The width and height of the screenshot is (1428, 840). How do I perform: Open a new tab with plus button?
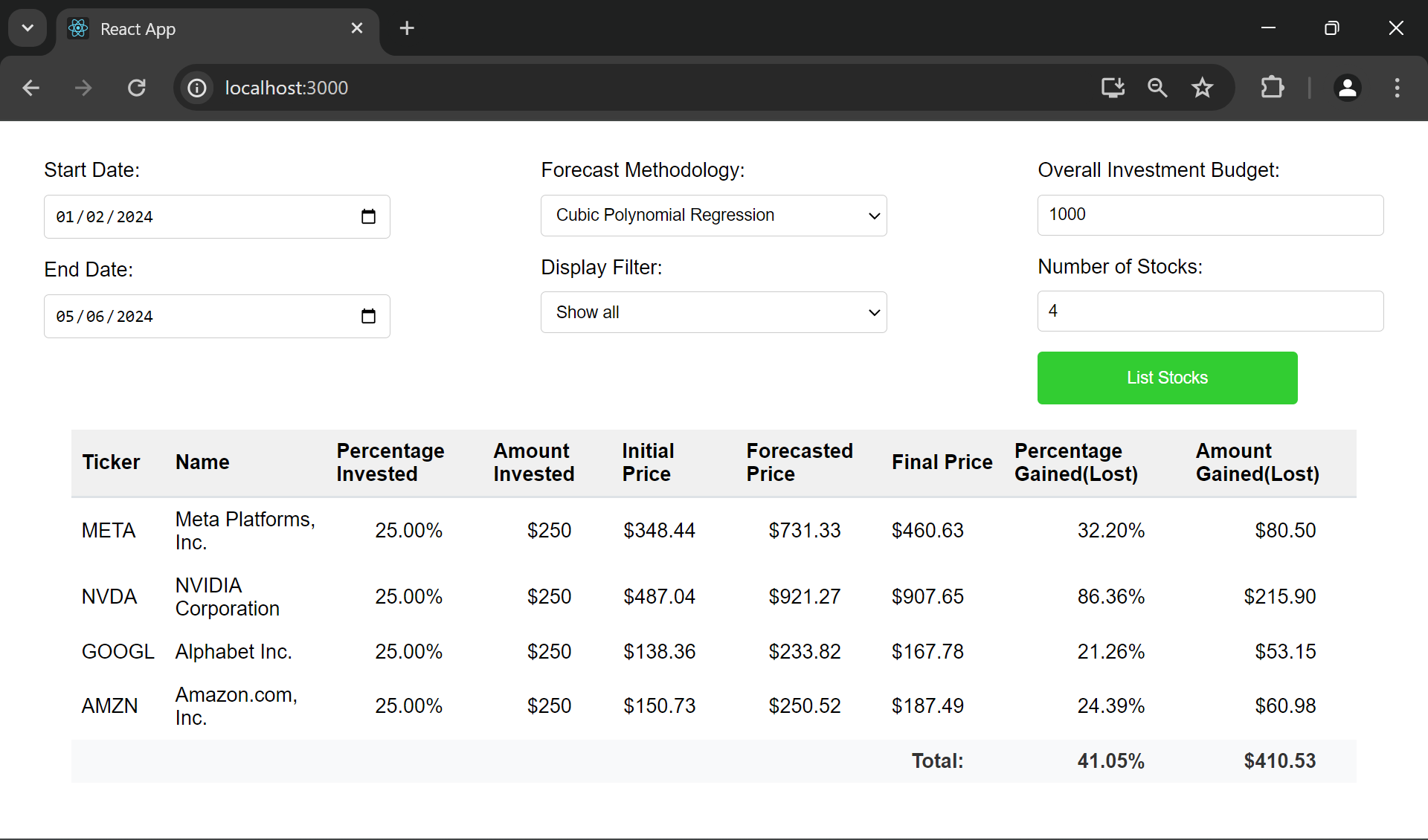pyautogui.click(x=407, y=28)
